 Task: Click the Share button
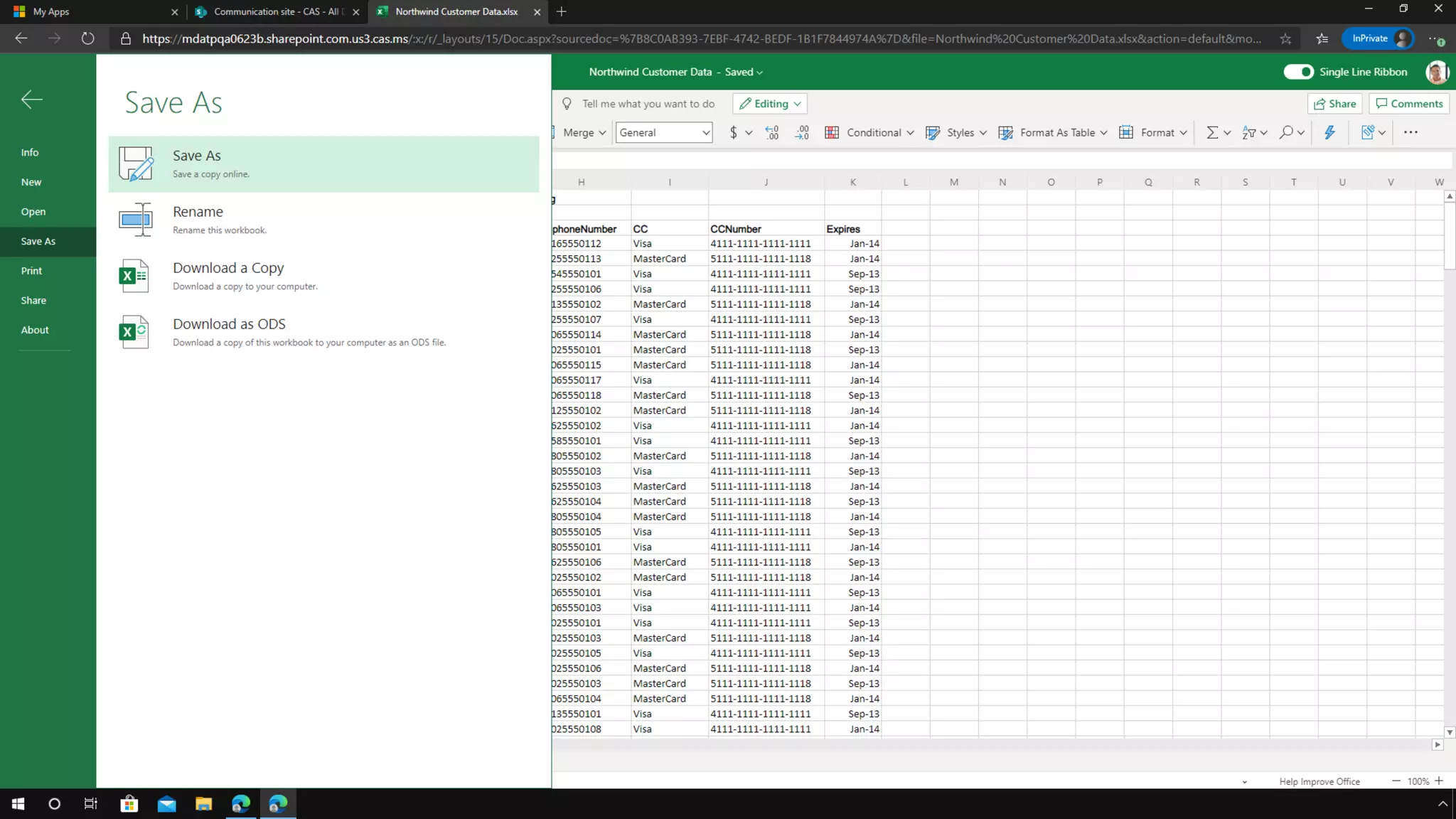(1334, 104)
